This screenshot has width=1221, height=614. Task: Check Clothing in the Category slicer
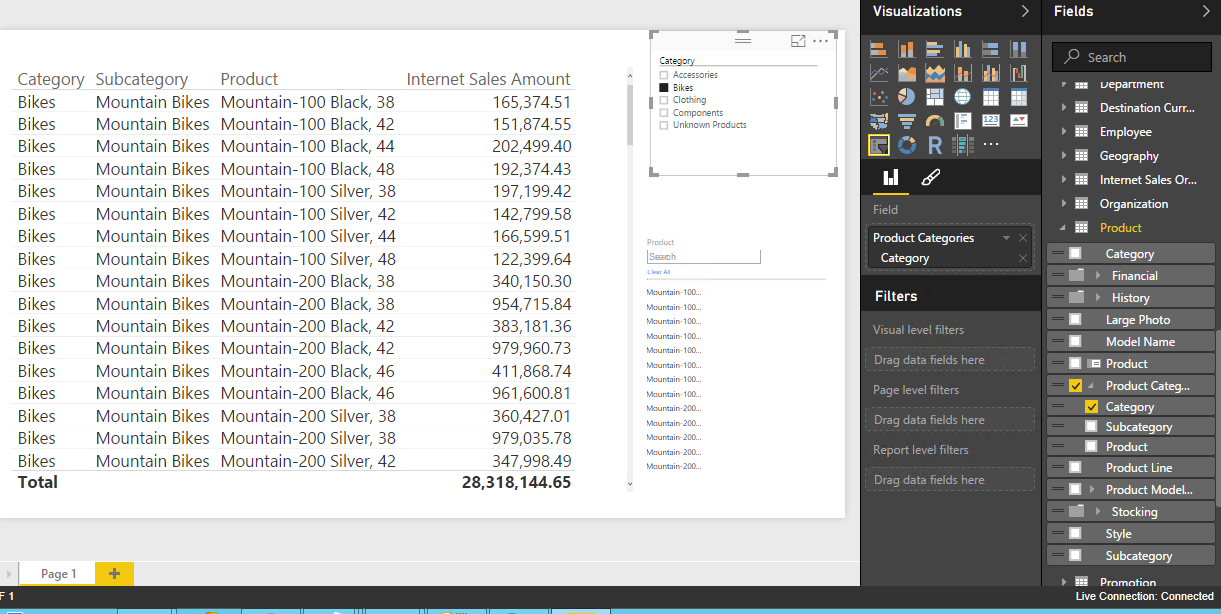(x=664, y=100)
